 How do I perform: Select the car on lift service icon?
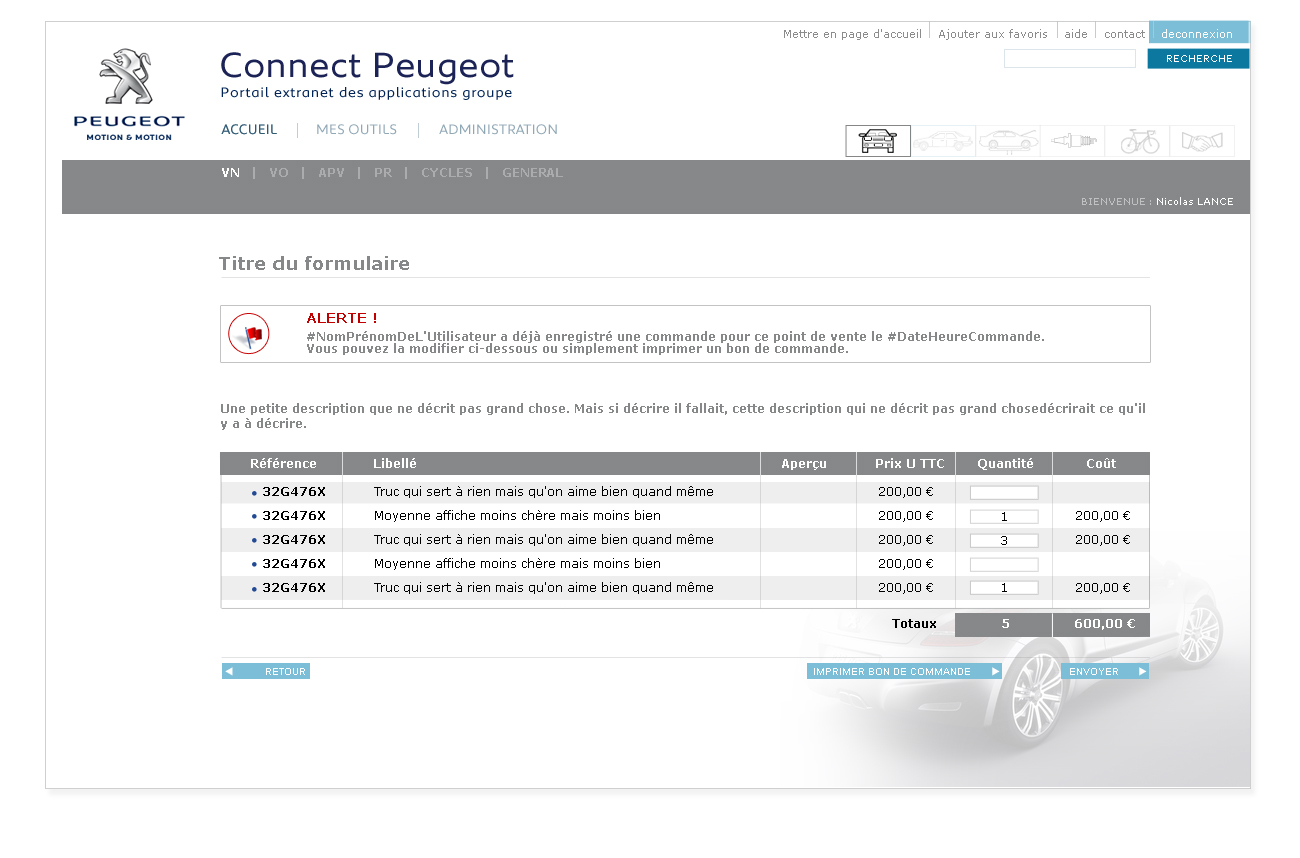[x=1008, y=141]
